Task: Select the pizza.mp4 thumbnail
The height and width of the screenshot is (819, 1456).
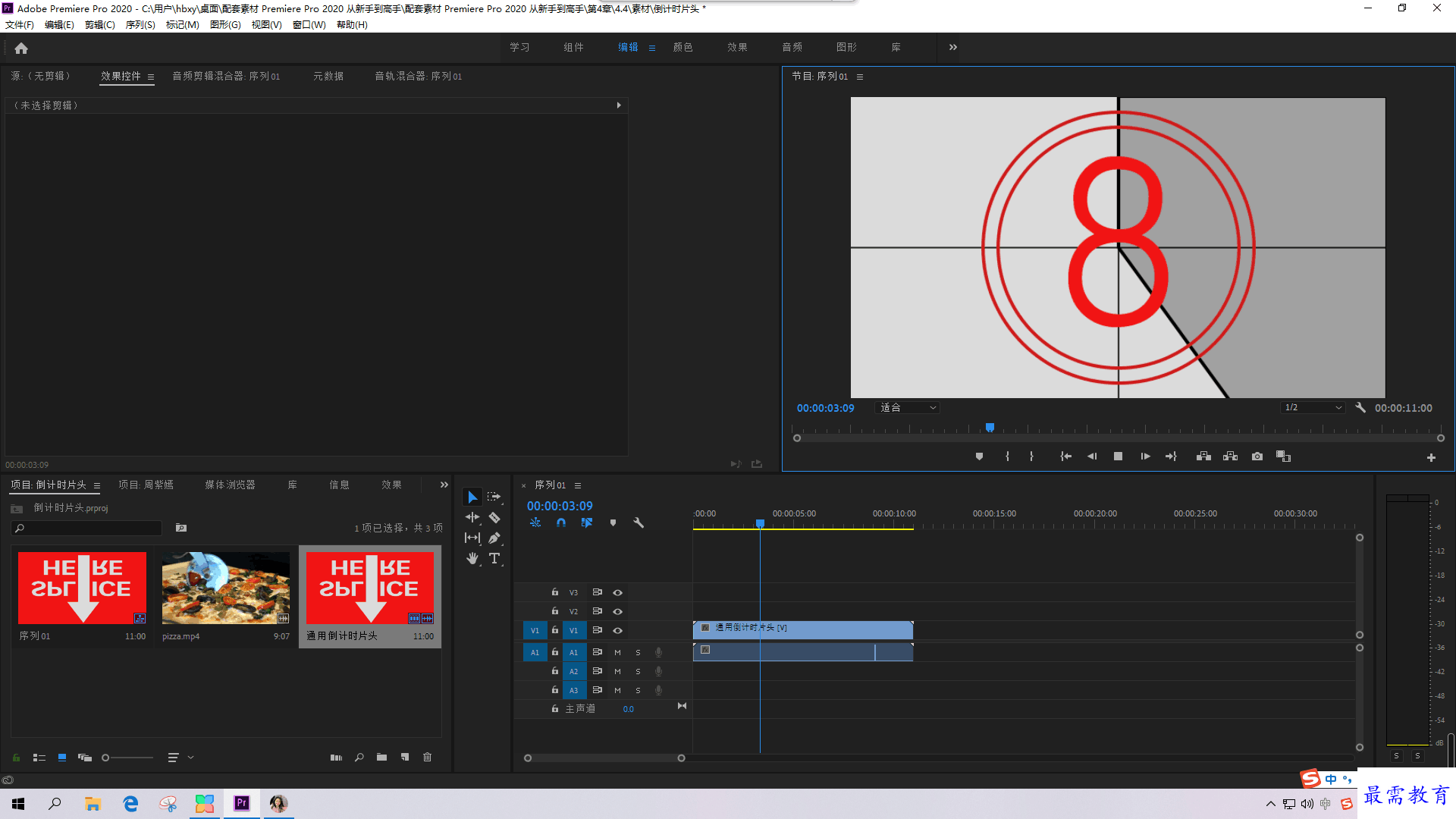Action: click(225, 588)
